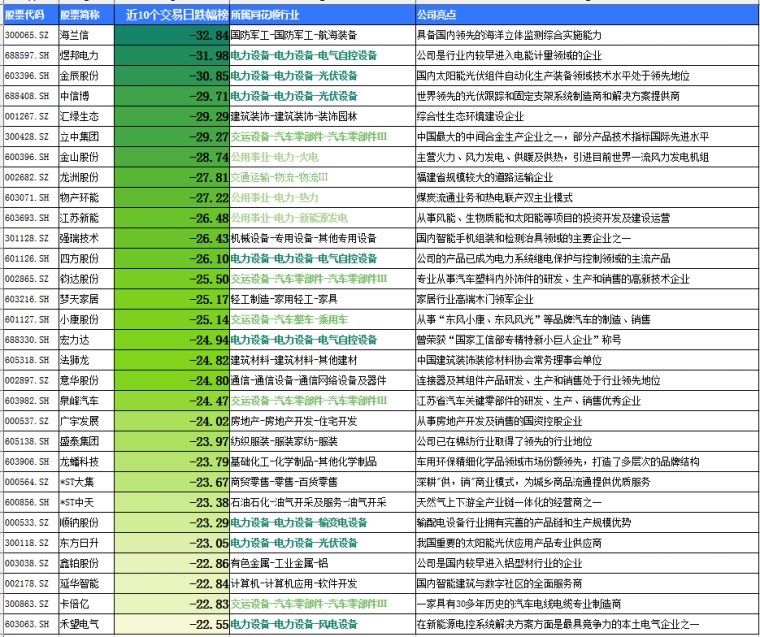This screenshot has height=637, width=760.
Task: Click the 龙蟠科技 name cell
Action: [x=86, y=462]
